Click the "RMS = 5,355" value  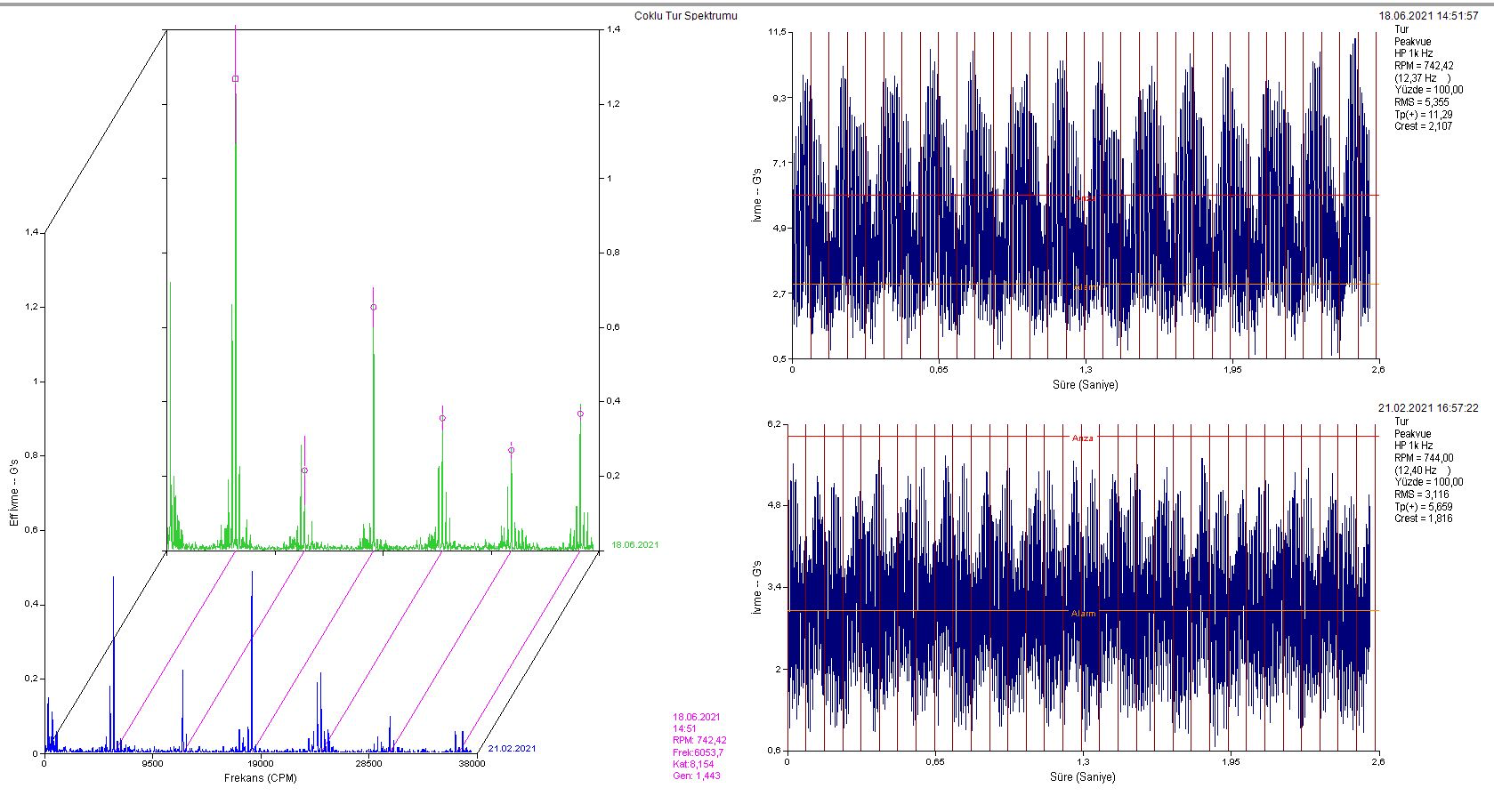(x=1423, y=102)
